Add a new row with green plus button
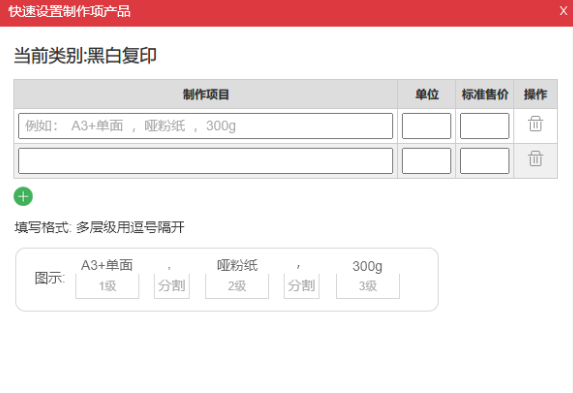This screenshot has width=573, height=393. pos(23,196)
